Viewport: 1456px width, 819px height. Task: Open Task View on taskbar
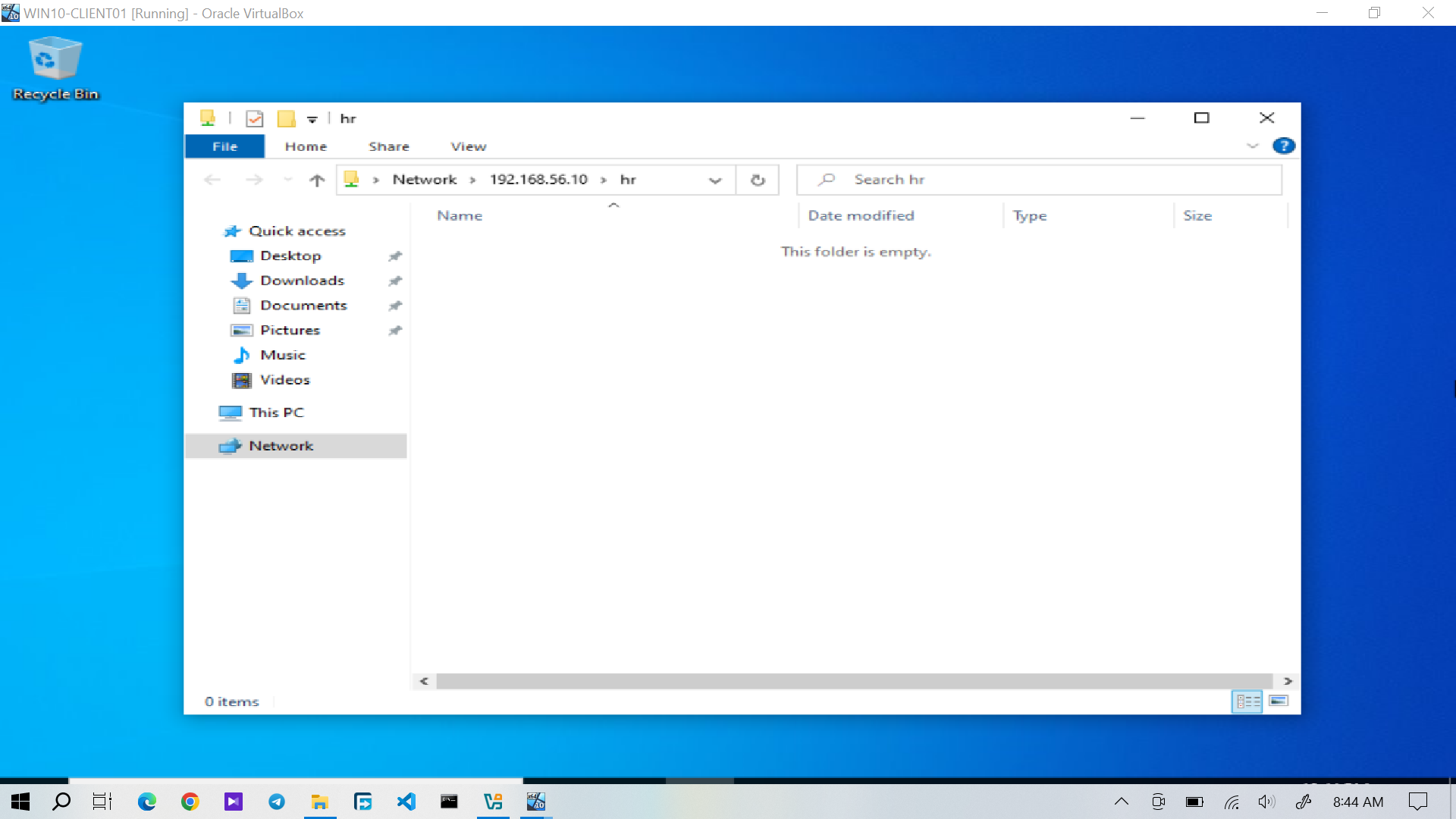pyautogui.click(x=102, y=802)
